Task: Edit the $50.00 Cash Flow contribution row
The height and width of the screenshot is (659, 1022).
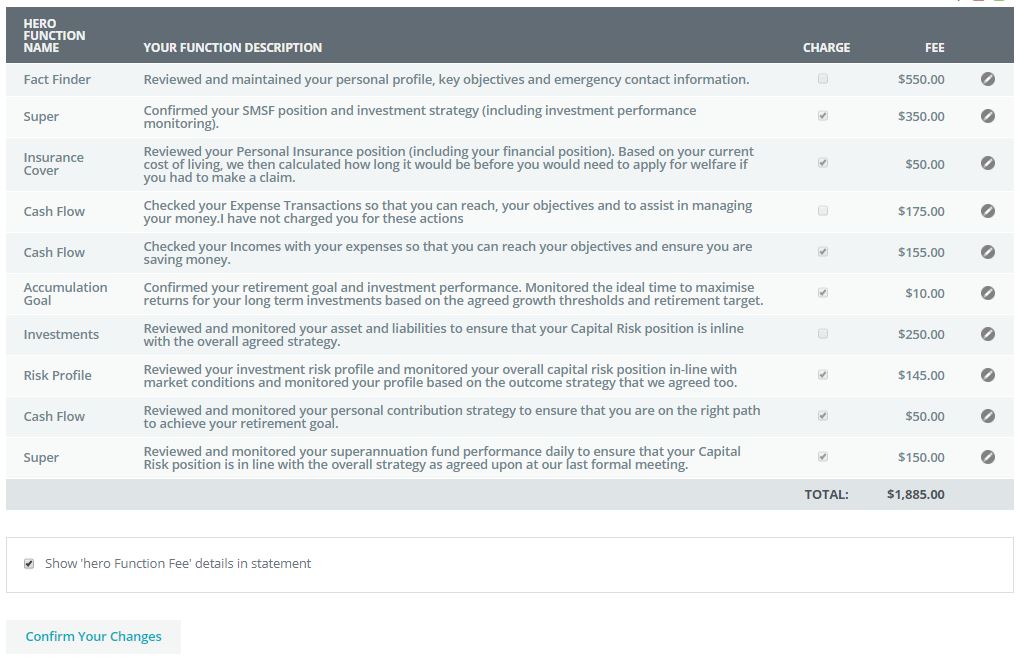Action: click(x=988, y=416)
